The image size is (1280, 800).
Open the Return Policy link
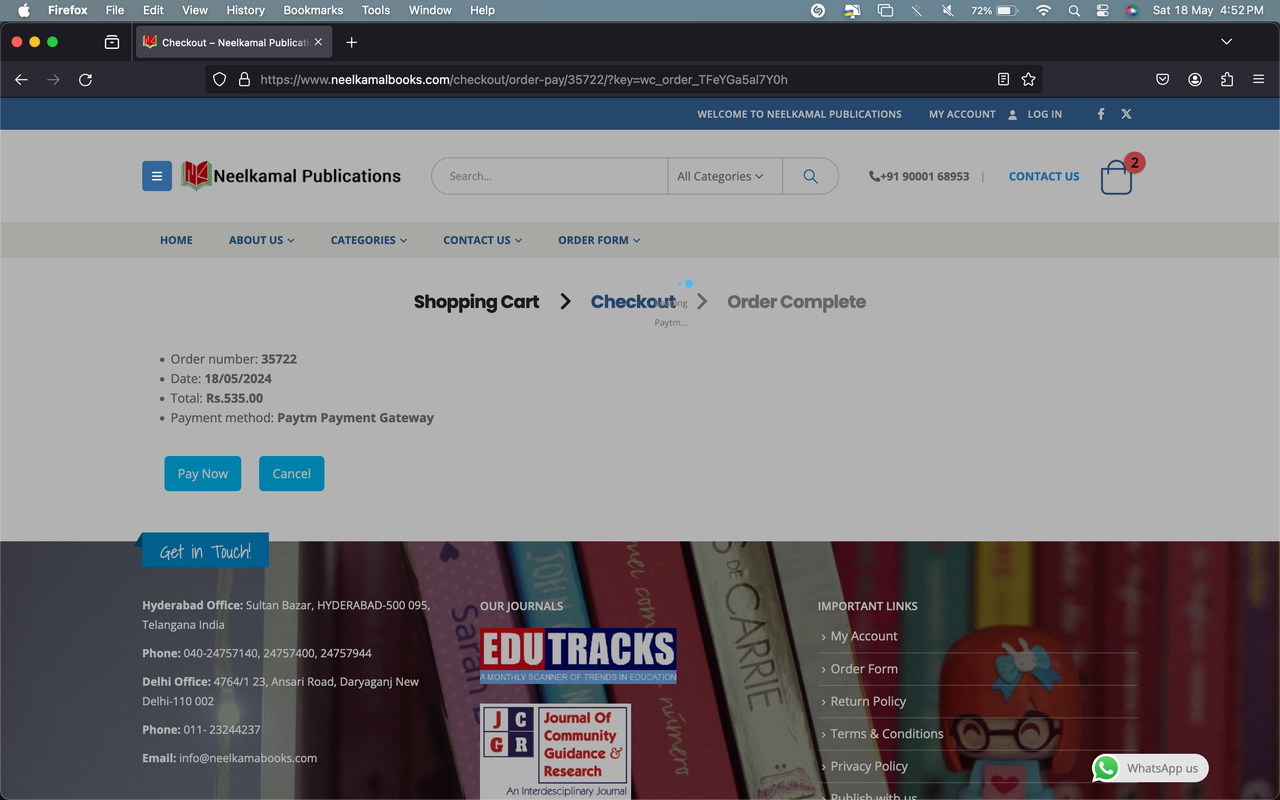click(868, 701)
